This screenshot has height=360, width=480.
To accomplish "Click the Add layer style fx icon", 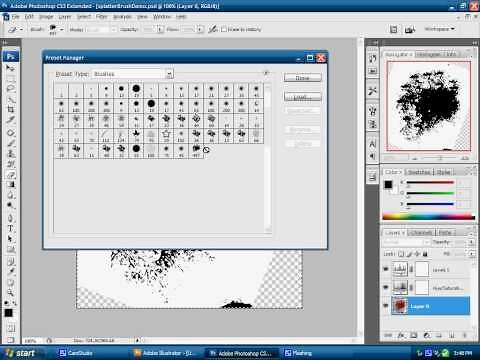I will point(401,335).
